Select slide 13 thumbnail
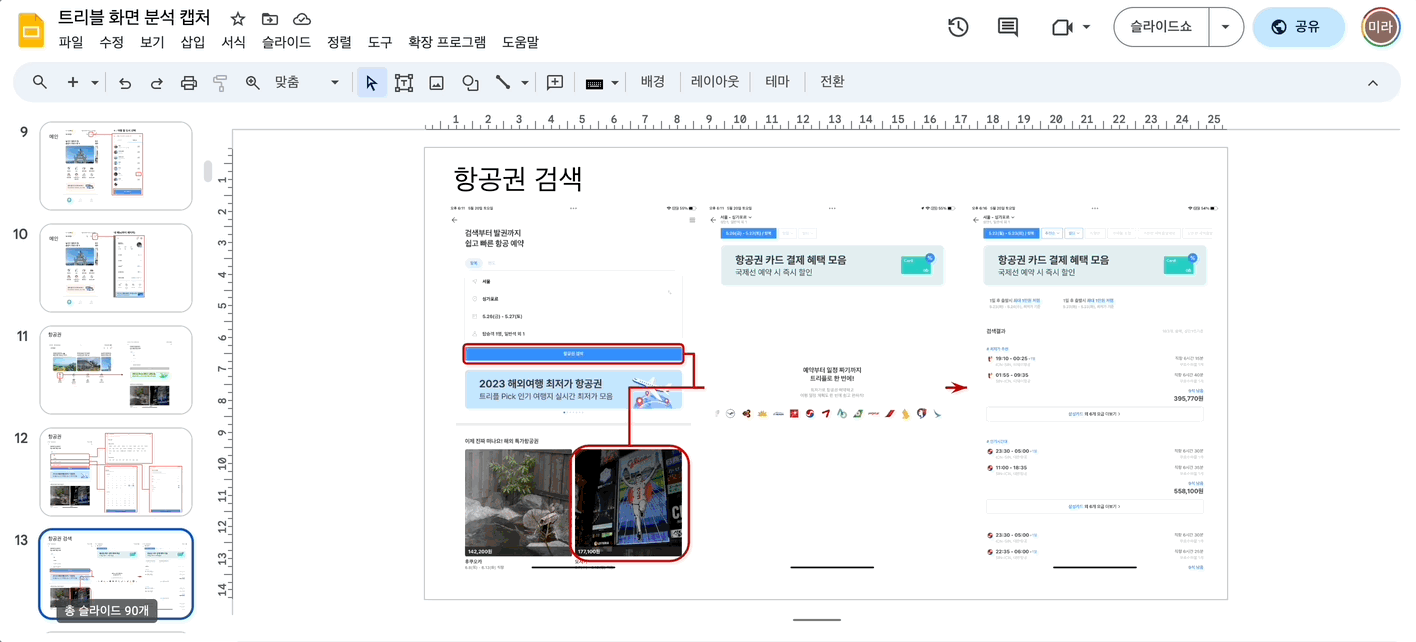This screenshot has width=1416, height=642. pos(116,574)
